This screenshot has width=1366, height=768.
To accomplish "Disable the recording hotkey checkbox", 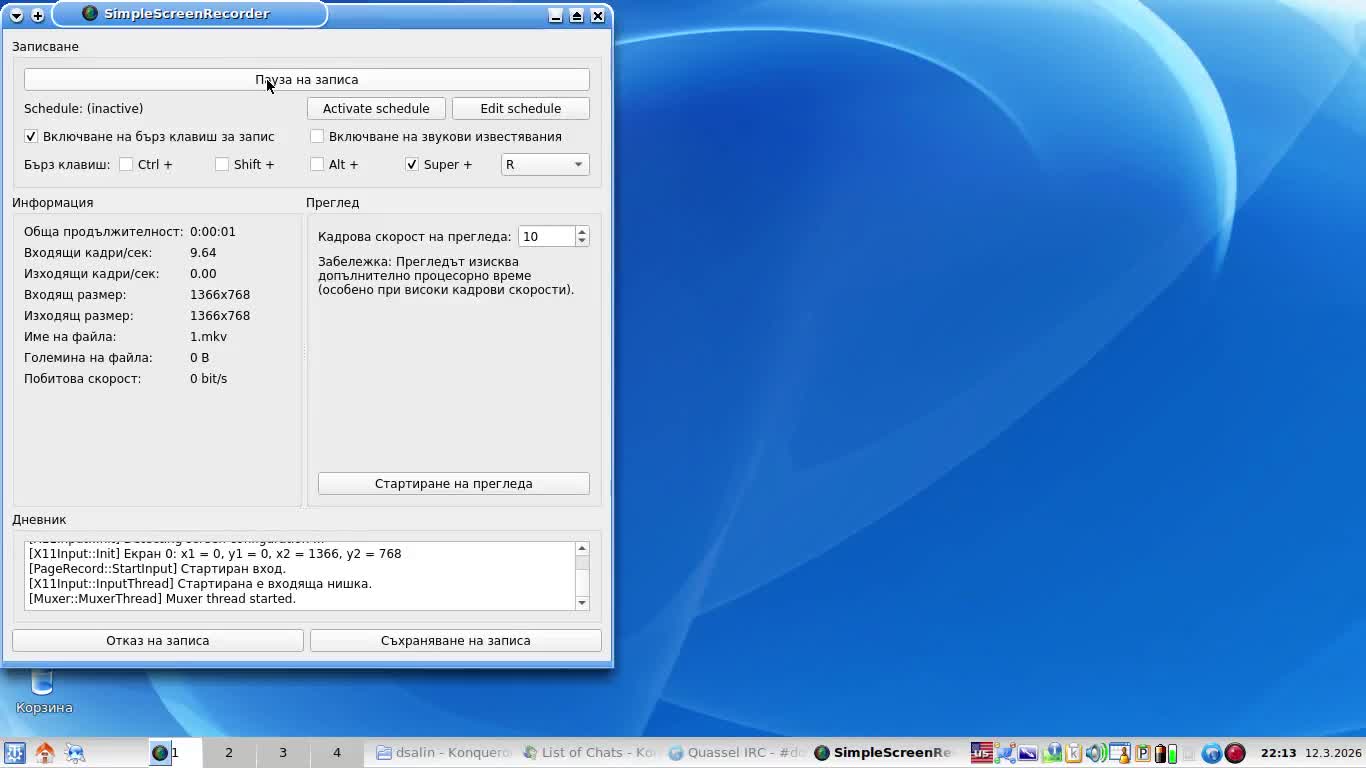I will [31, 136].
